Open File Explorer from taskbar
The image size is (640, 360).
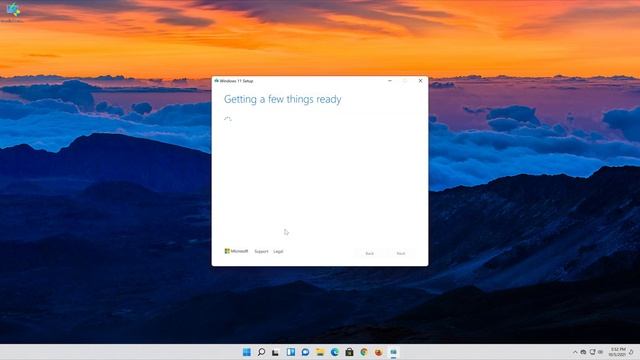pos(320,352)
